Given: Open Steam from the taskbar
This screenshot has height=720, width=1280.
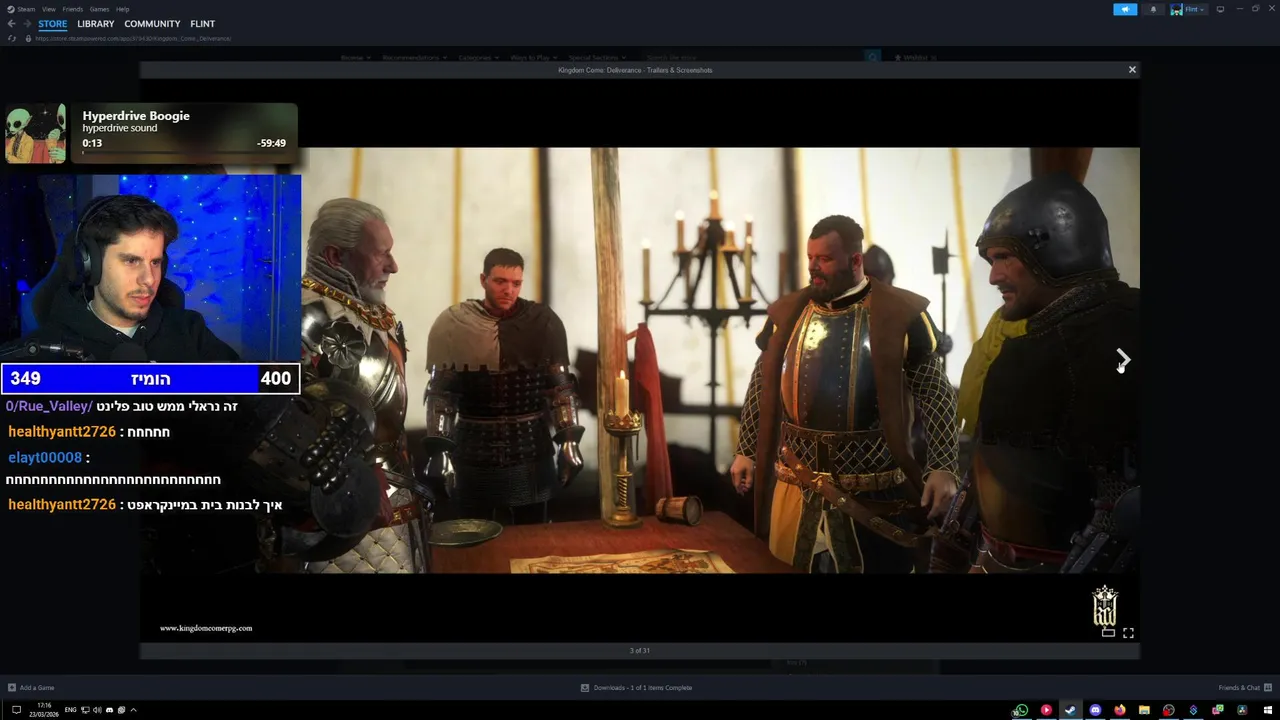Looking at the screenshot, I should [1070, 710].
